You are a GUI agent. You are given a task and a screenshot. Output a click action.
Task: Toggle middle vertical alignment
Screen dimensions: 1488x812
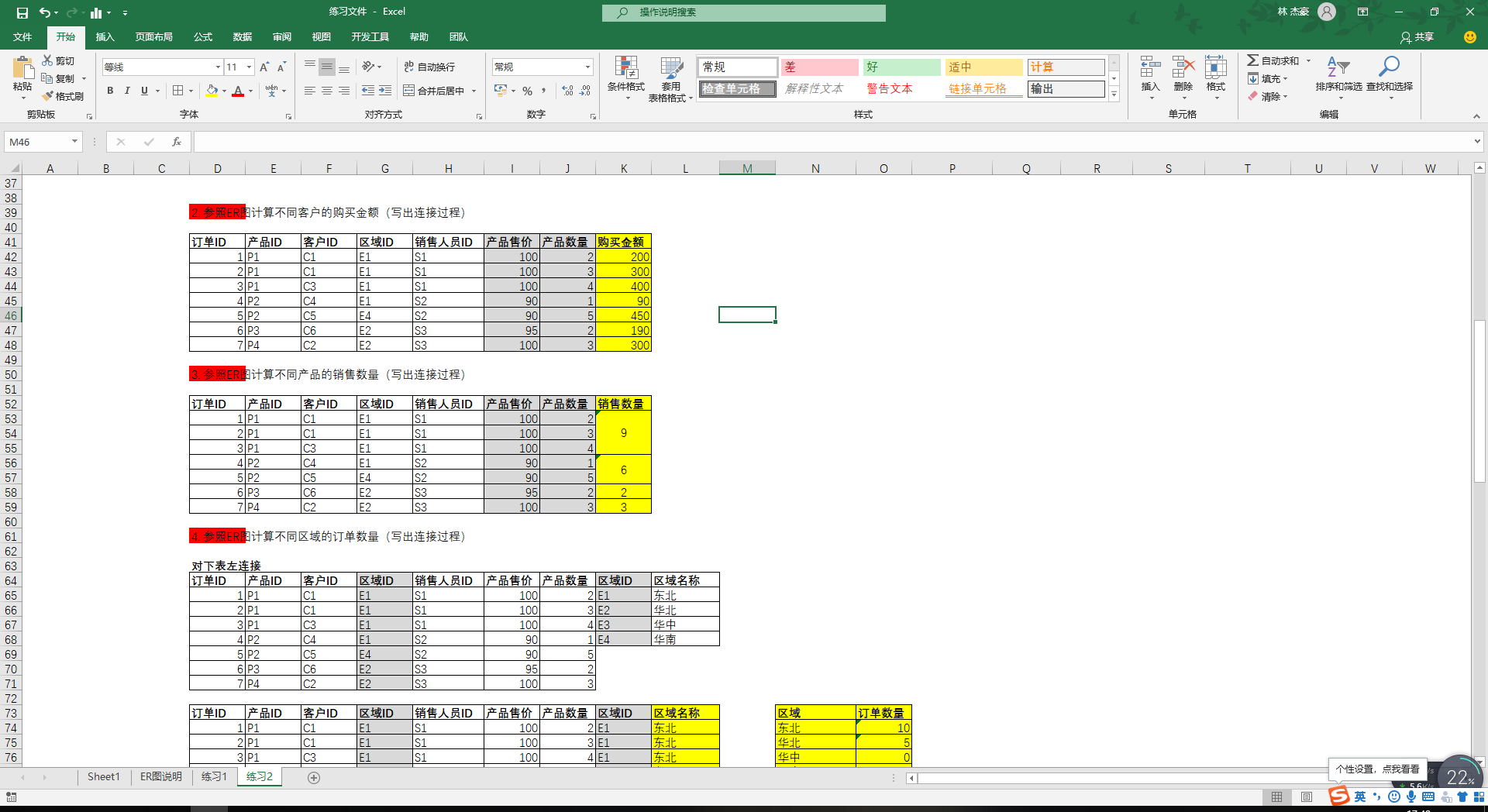(327, 67)
